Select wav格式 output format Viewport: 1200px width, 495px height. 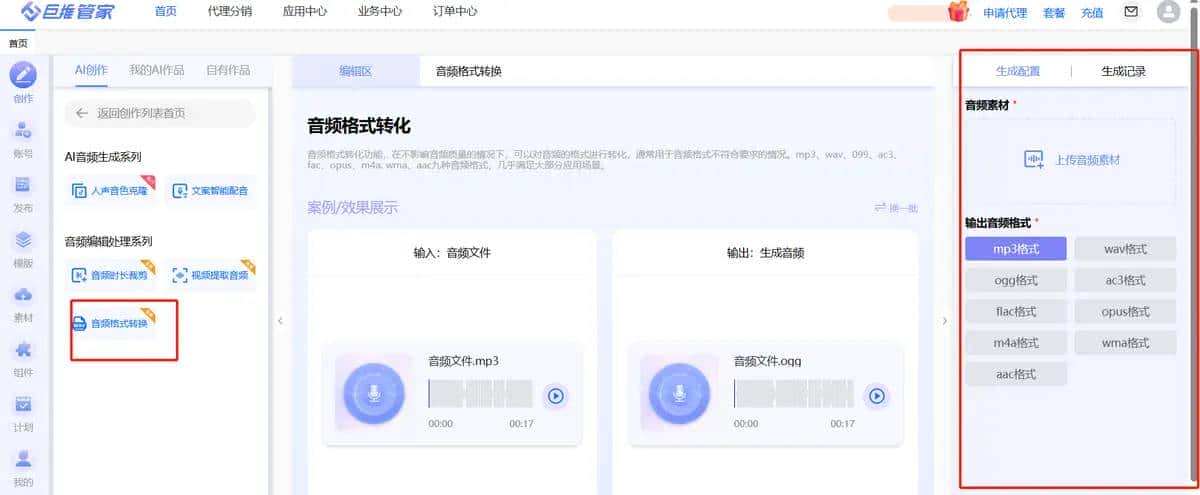click(1125, 249)
